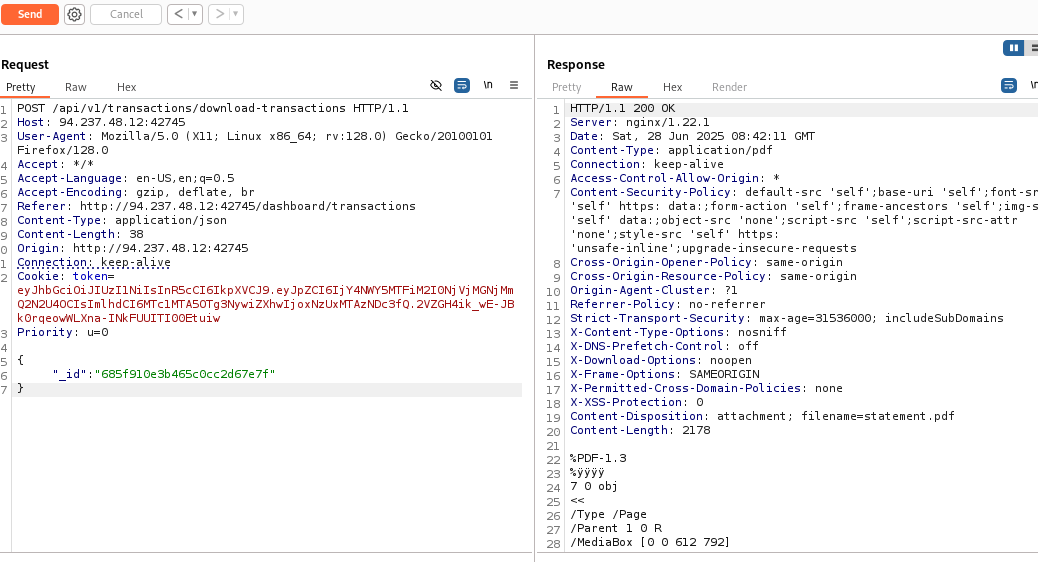Viewport: 1038px width, 562px height.
Task: Toggle word wrap in Request panel
Action: pyautogui.click(x=462, y=86)
